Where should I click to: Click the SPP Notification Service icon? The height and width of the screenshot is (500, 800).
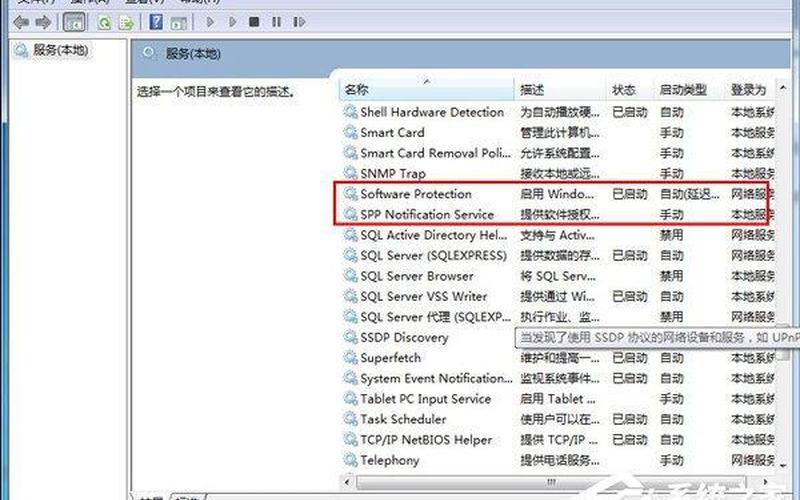(x=350, y=214)
